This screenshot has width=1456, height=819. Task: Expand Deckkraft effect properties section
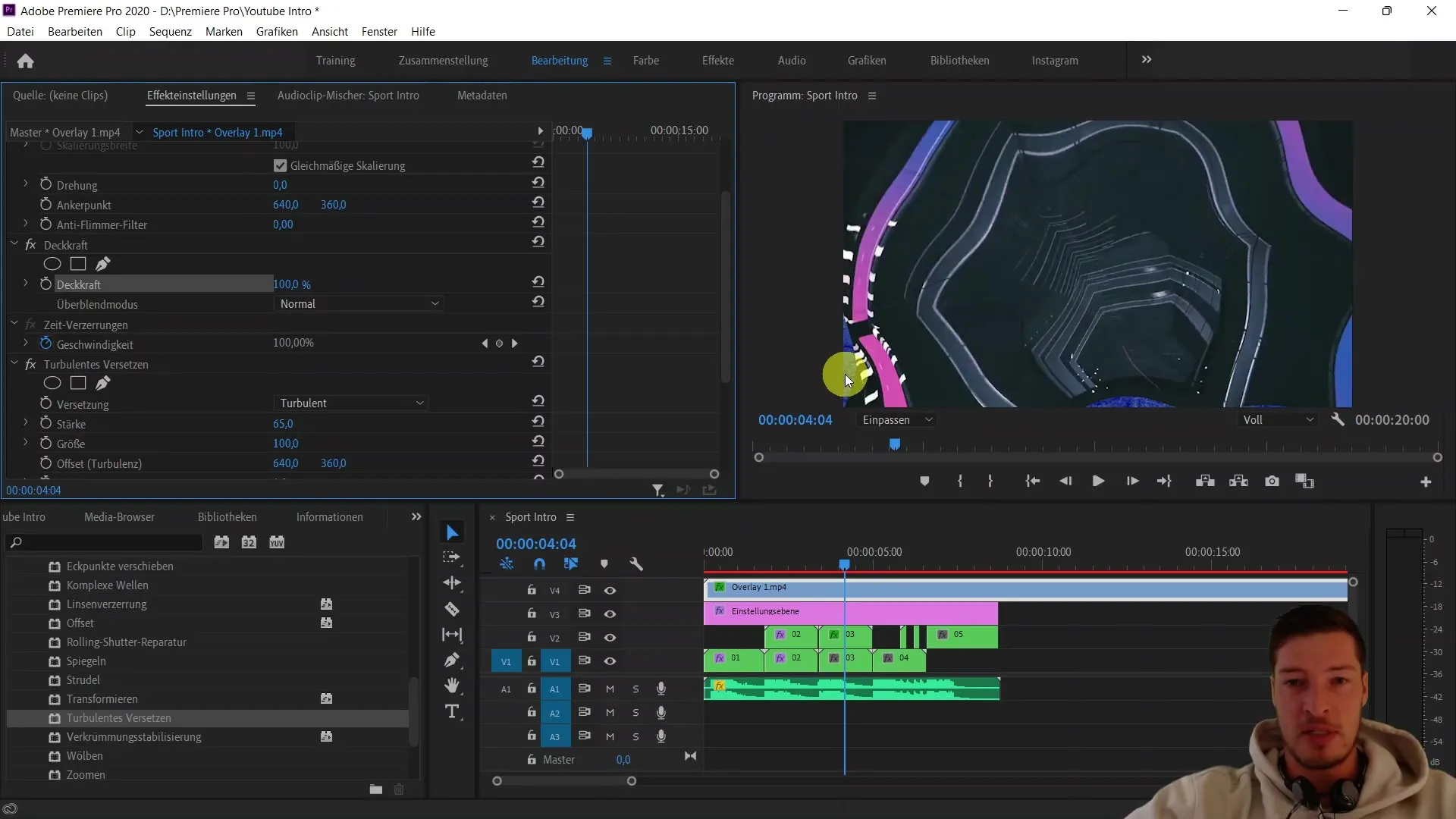(x=26, y=284)
